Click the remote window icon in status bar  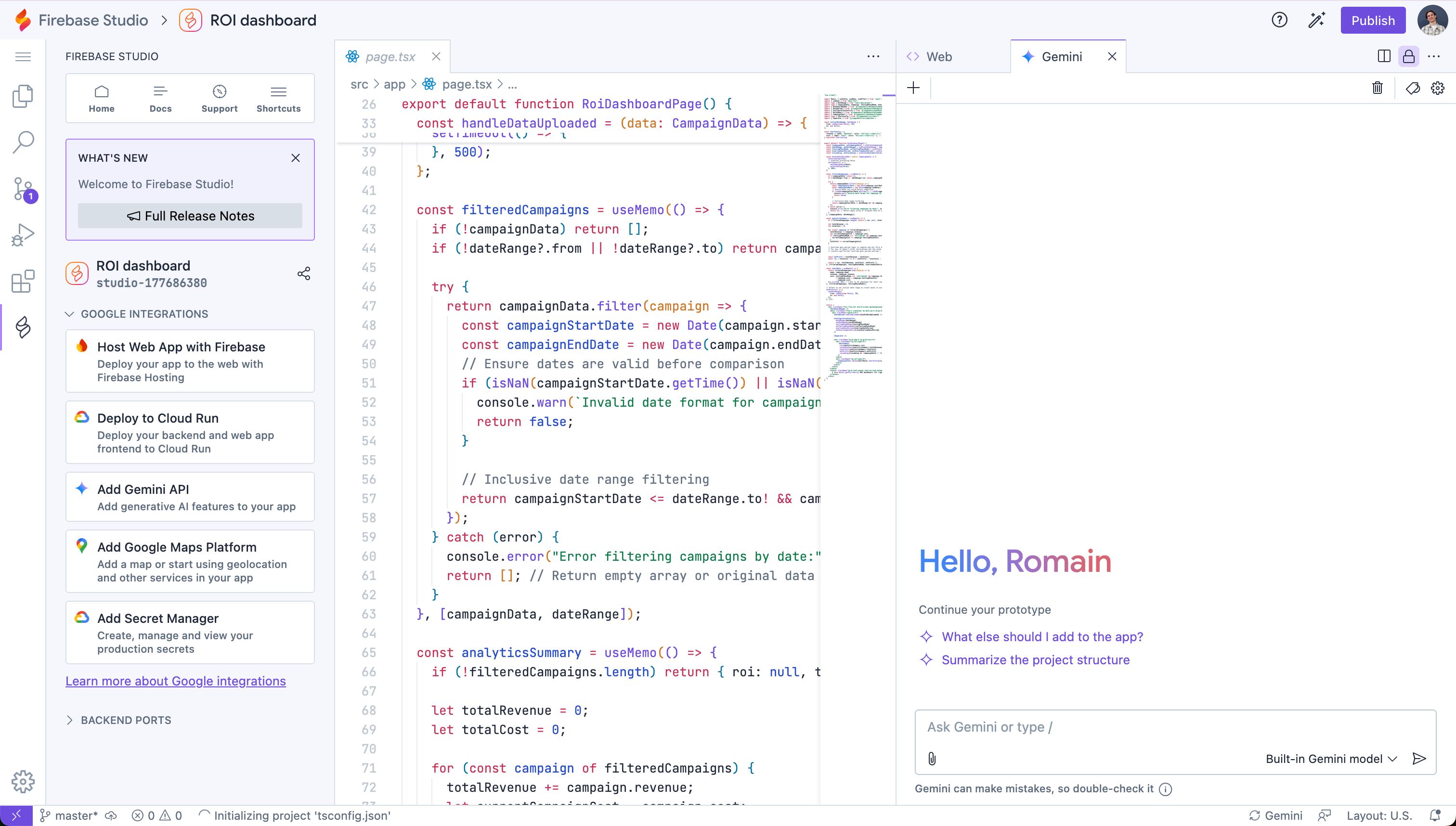[x=16, y=815]
